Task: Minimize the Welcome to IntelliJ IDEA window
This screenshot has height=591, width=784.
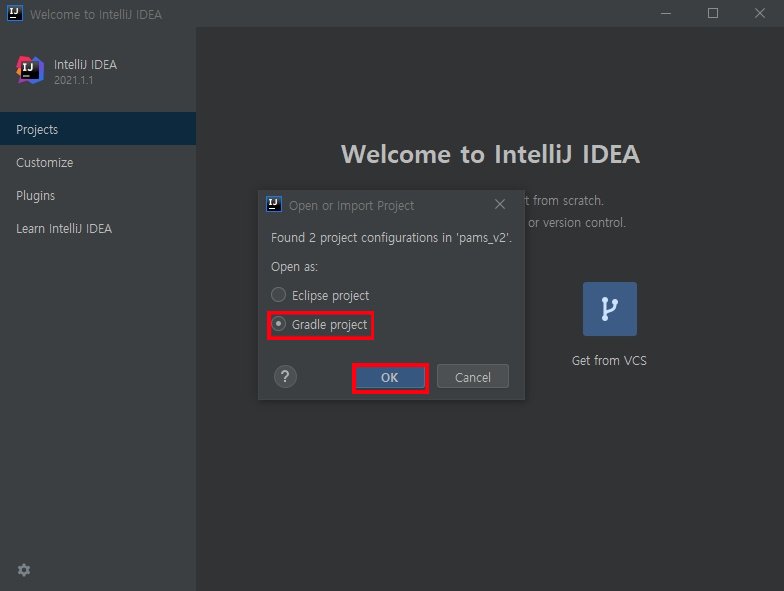Action: coord(666,14)
